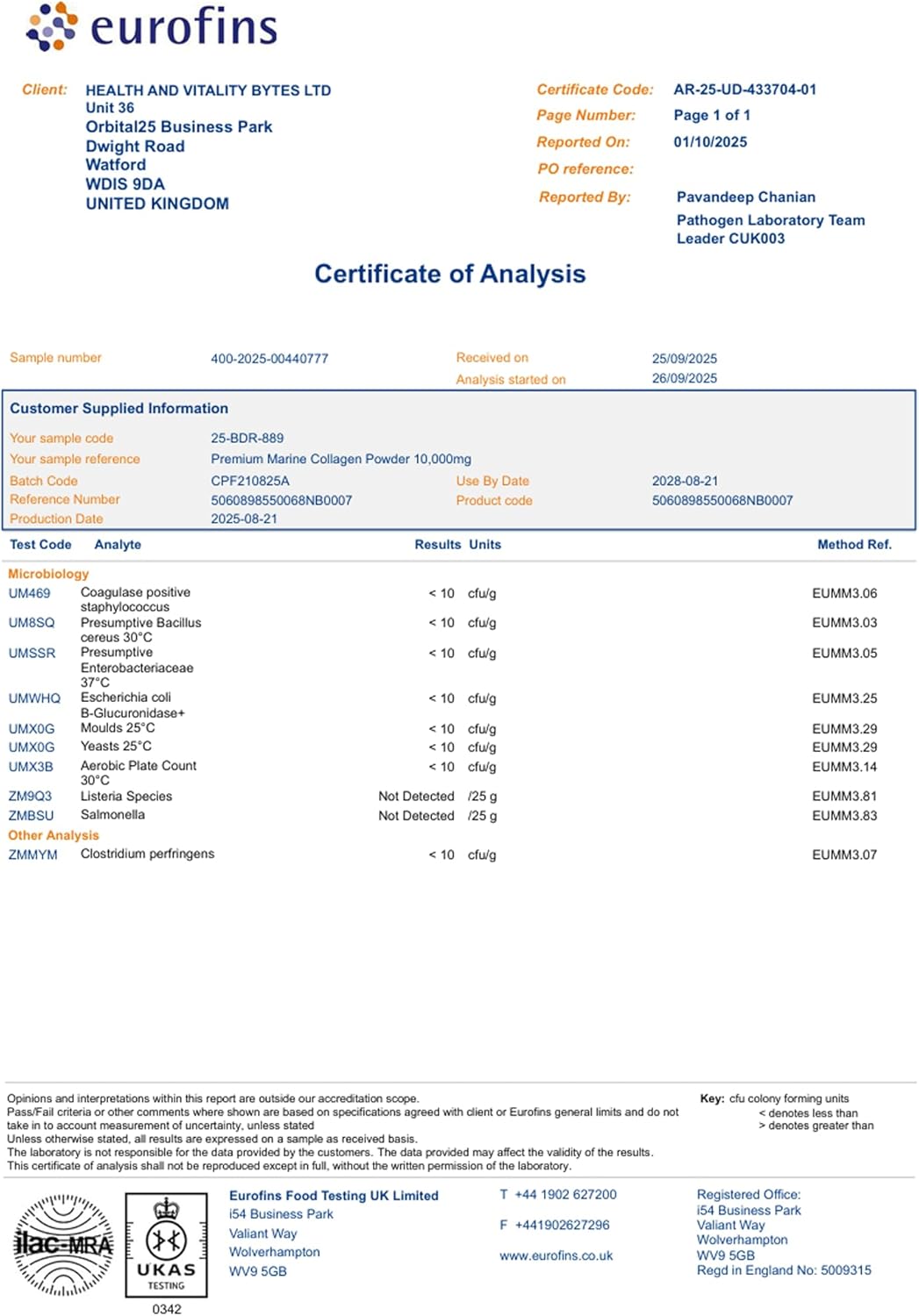
Task: Click the Yeasts 25°C analyte
Action: coord(116,747)
